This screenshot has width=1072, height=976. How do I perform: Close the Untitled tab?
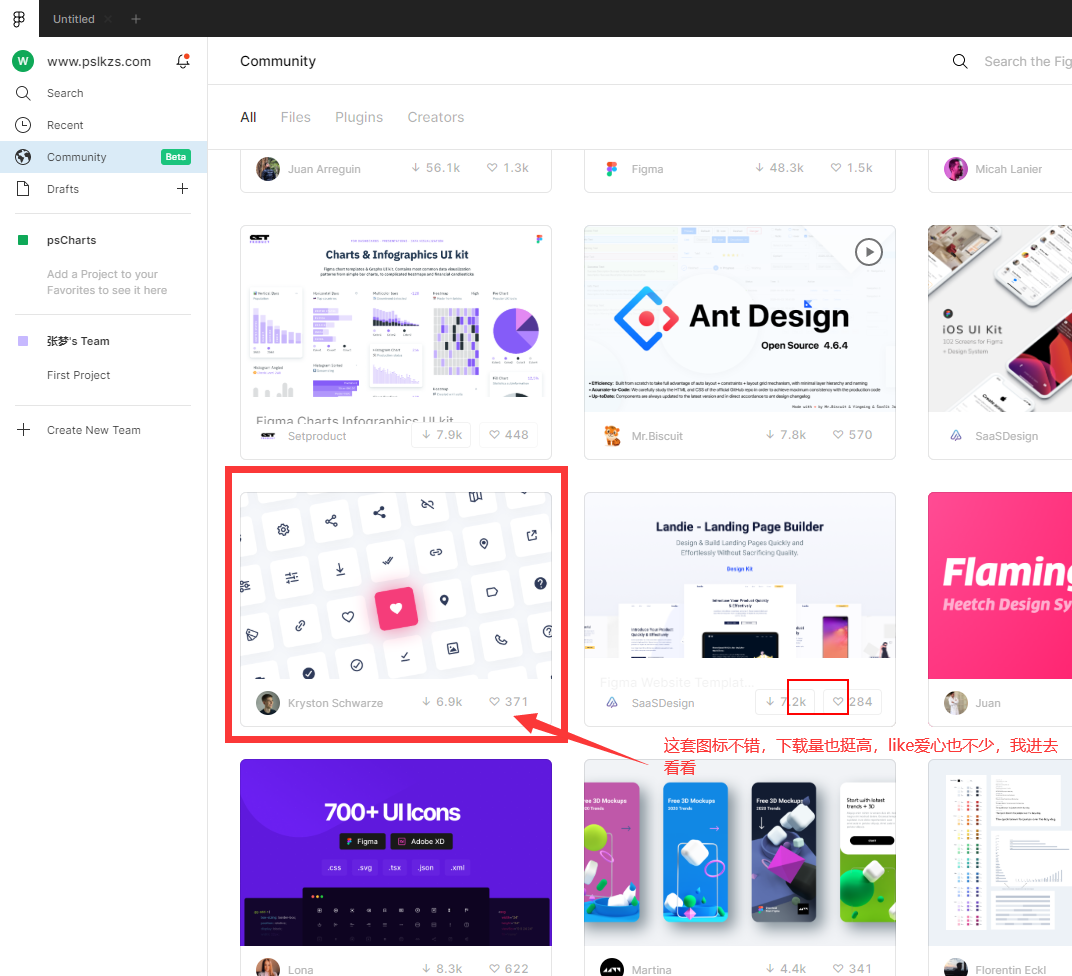pos(108,19)
